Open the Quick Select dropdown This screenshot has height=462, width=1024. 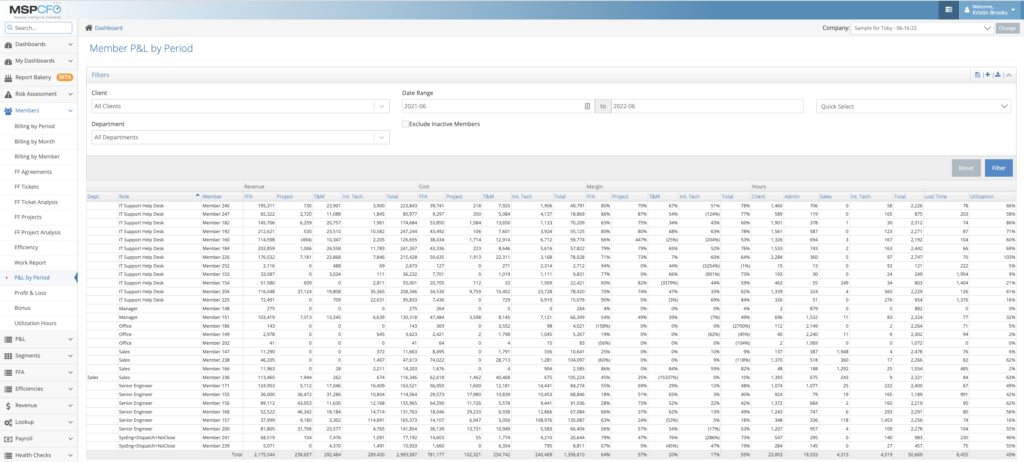(914, 107)
